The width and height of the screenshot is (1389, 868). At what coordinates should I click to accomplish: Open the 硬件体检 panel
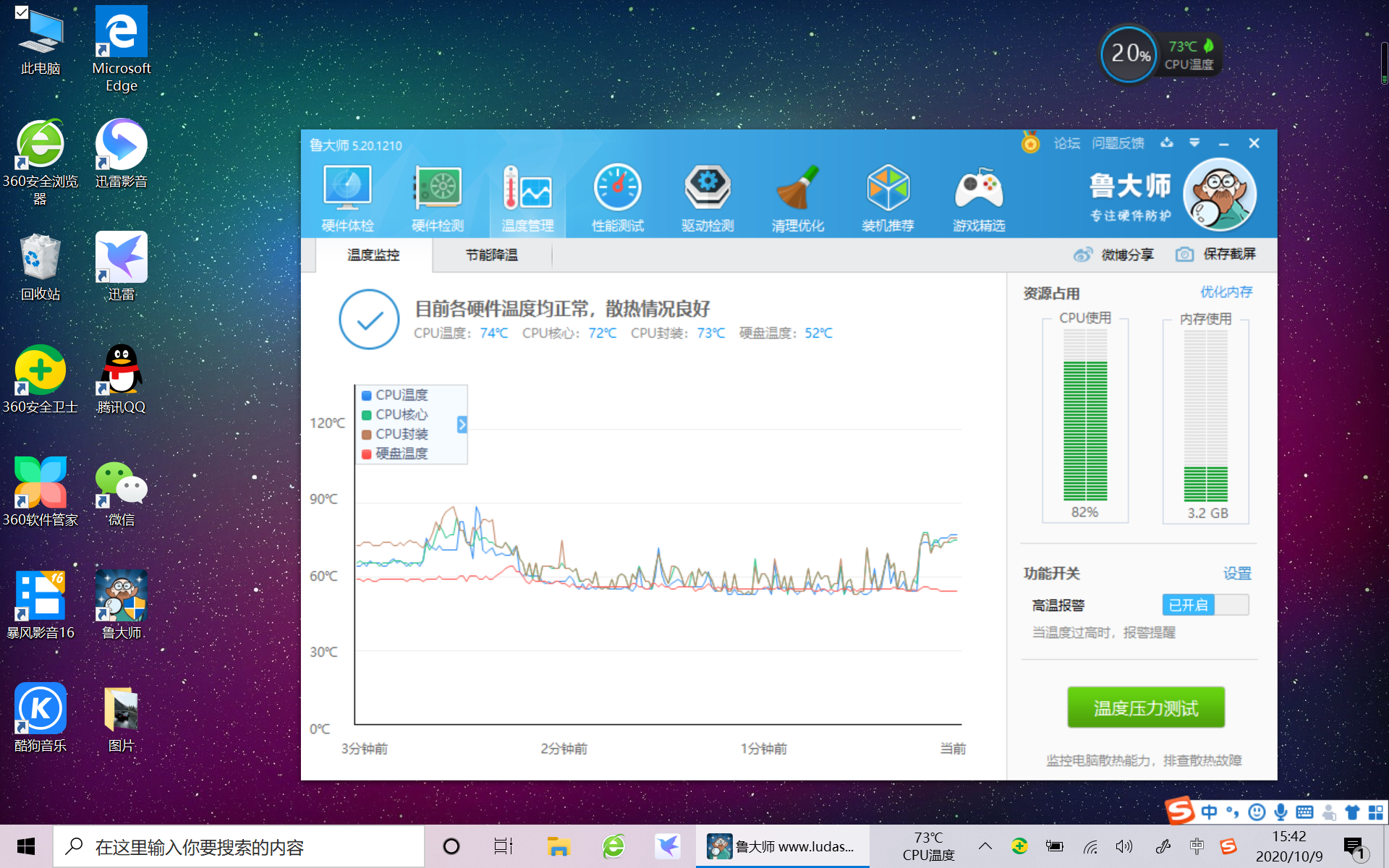click(x=347, y=195)
